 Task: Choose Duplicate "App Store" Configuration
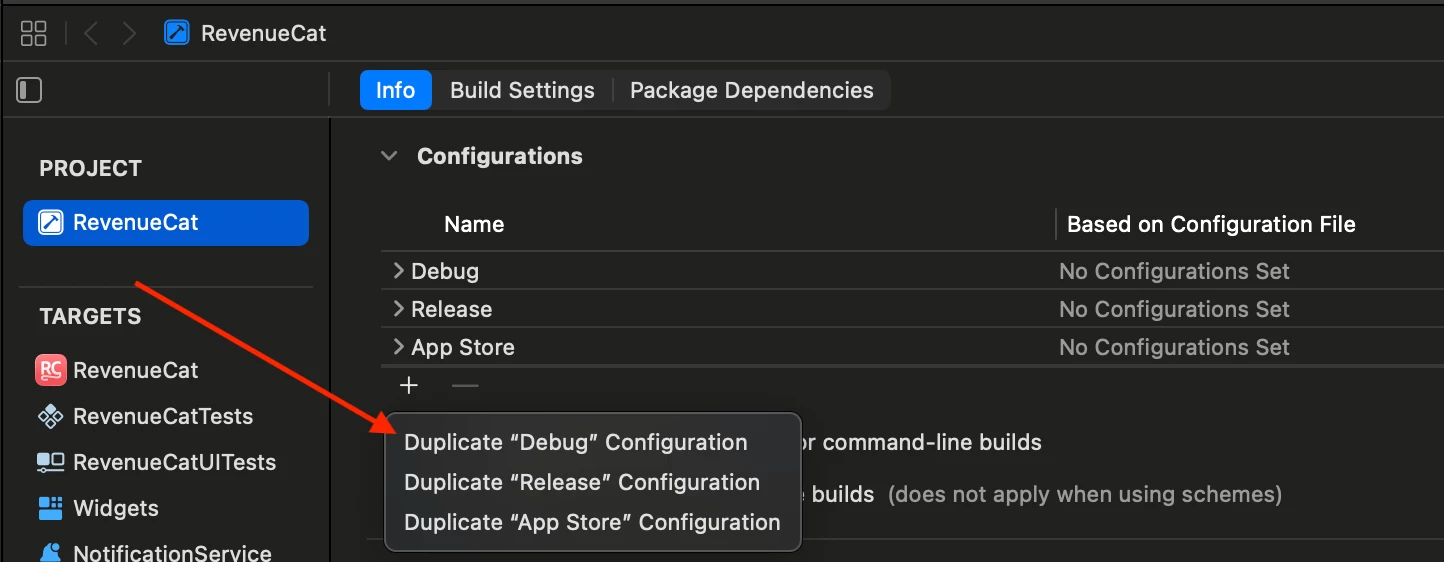(593, 523)
